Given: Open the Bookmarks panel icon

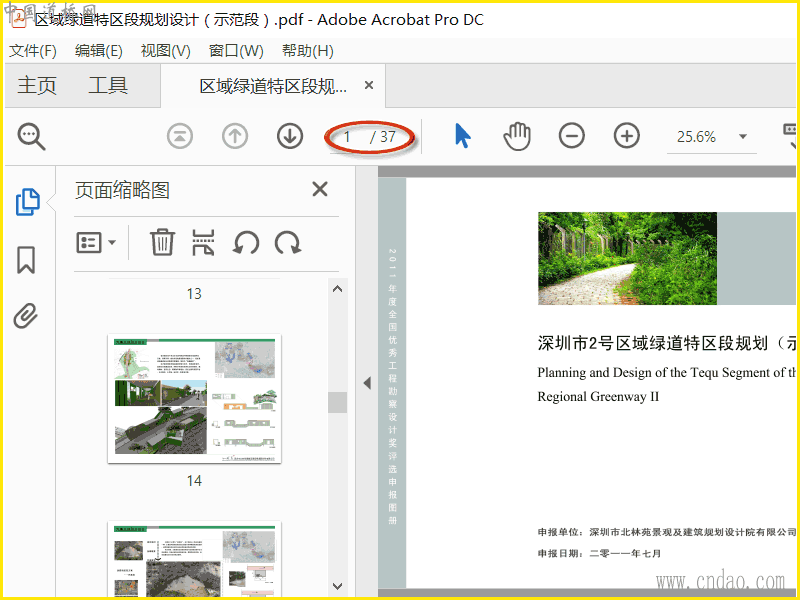Looking at the screenshot, I should [x=26, y=260].
